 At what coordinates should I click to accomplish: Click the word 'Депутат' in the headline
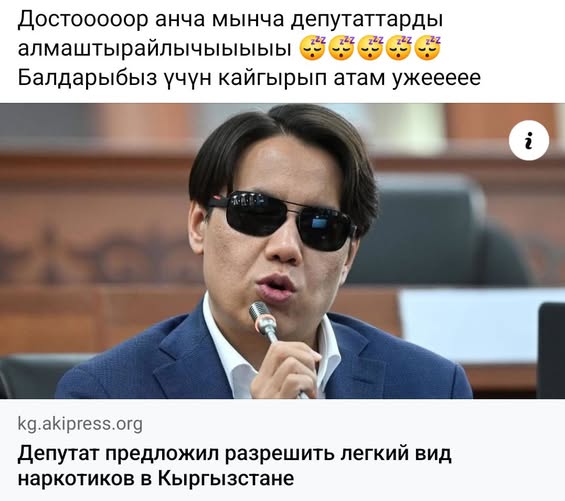[x=58, y=453]
